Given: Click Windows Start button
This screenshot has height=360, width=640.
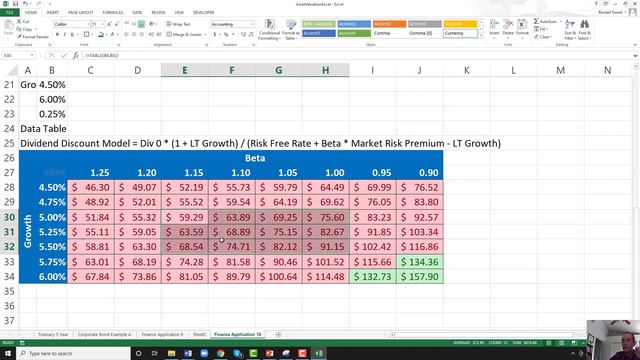Looking at the screenshot, I should click(8, 353).
